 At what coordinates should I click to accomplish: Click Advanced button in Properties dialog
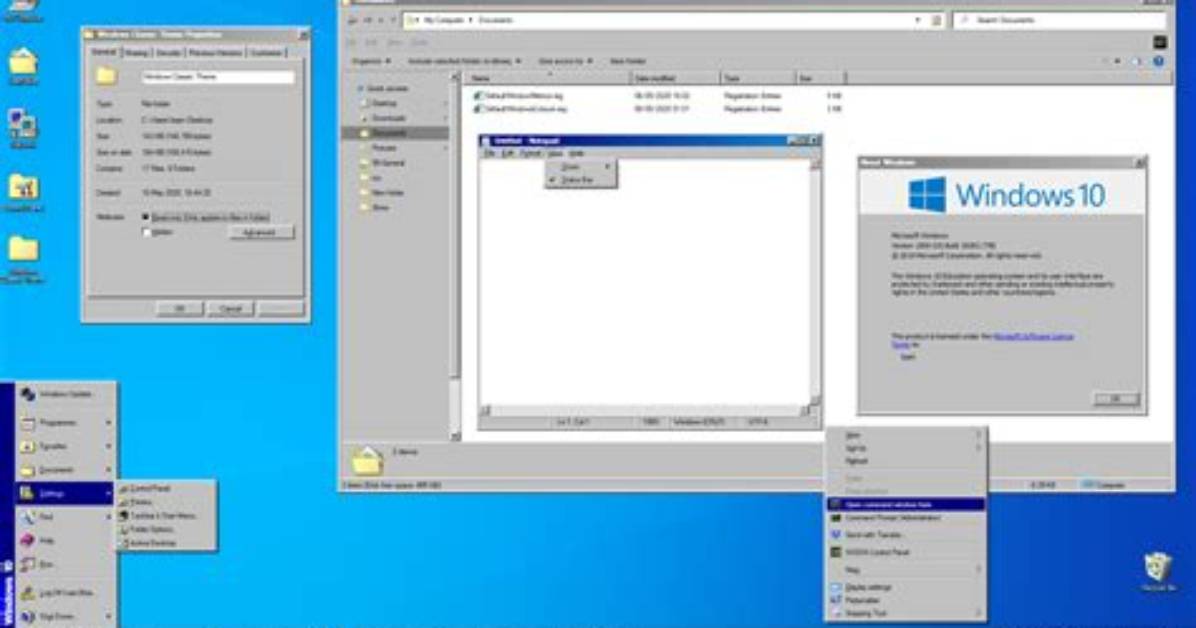point(260,233)
